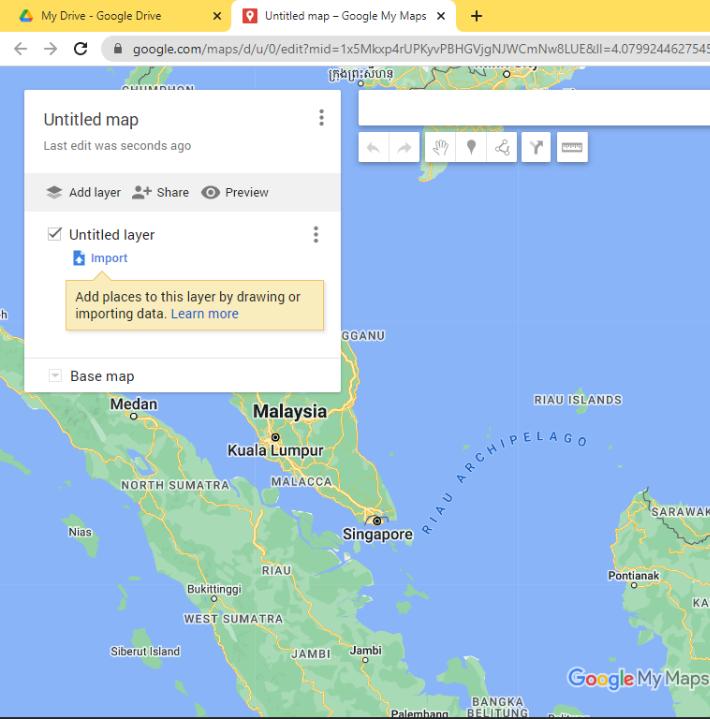Go back with browser back arrow
Viewport: 710px width, 719px height.
20,49
